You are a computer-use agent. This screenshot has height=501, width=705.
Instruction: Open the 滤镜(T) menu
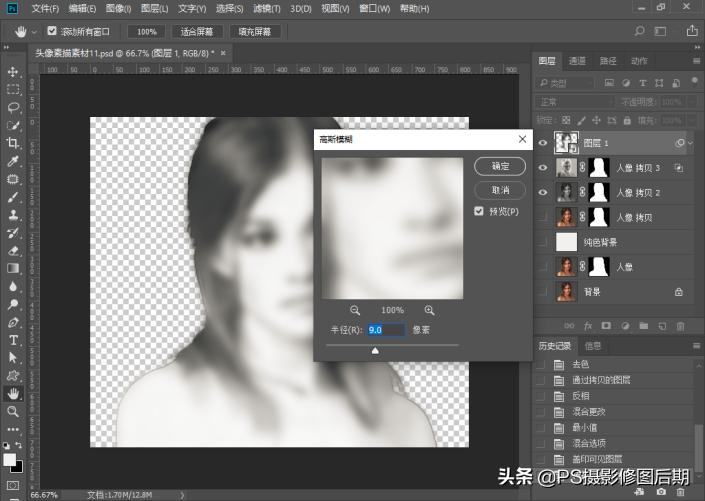pyautogui.click(x=267, y=9)
